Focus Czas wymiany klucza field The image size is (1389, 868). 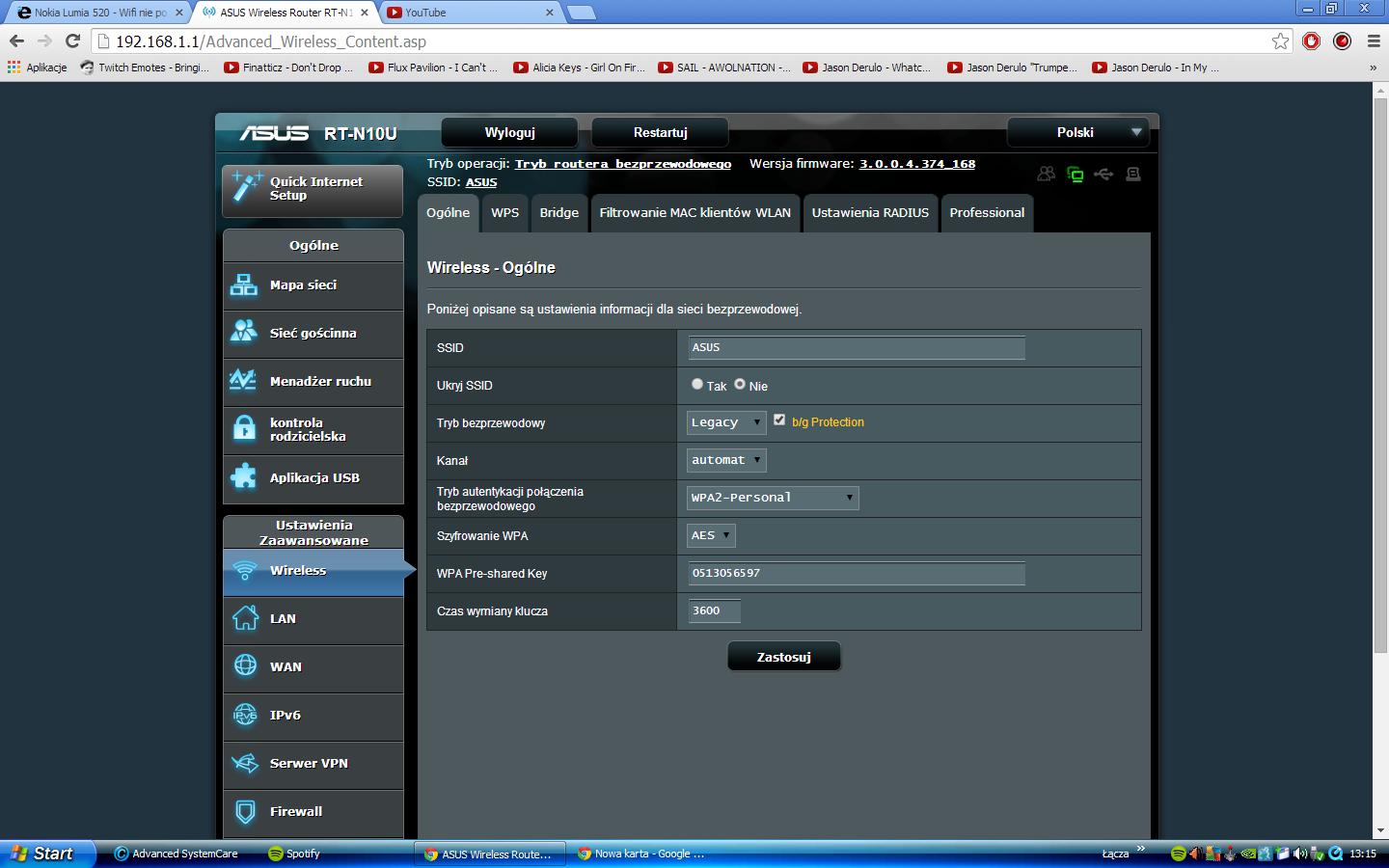(x=715, y=610)
